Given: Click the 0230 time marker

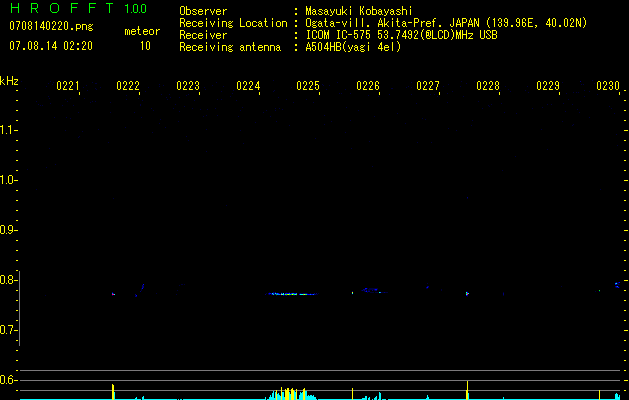Looking at the screenshot, I should (x=608, y=86).
